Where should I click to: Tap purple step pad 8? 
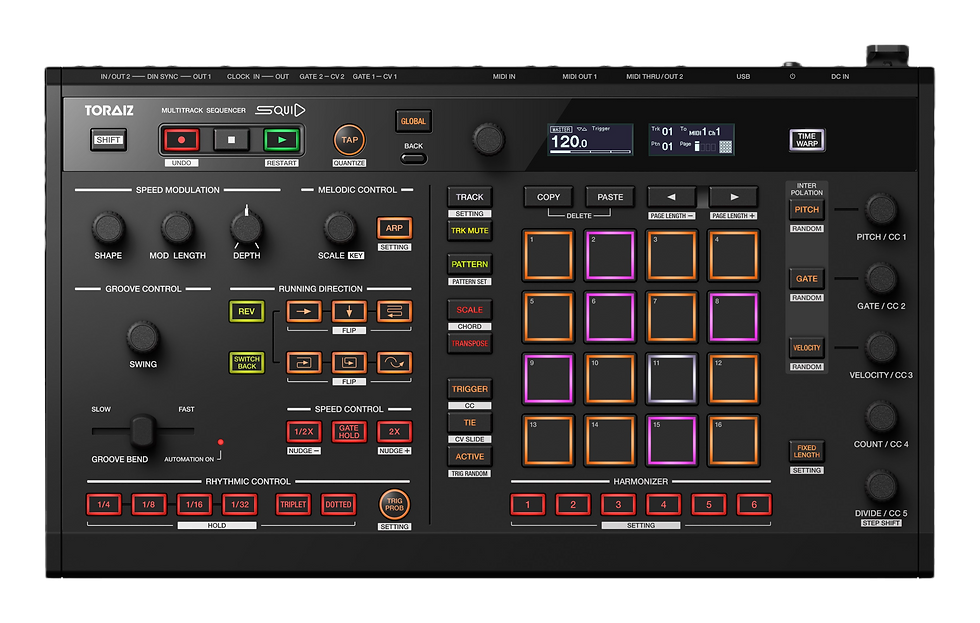pyautogui.click(x=734, y=317)
